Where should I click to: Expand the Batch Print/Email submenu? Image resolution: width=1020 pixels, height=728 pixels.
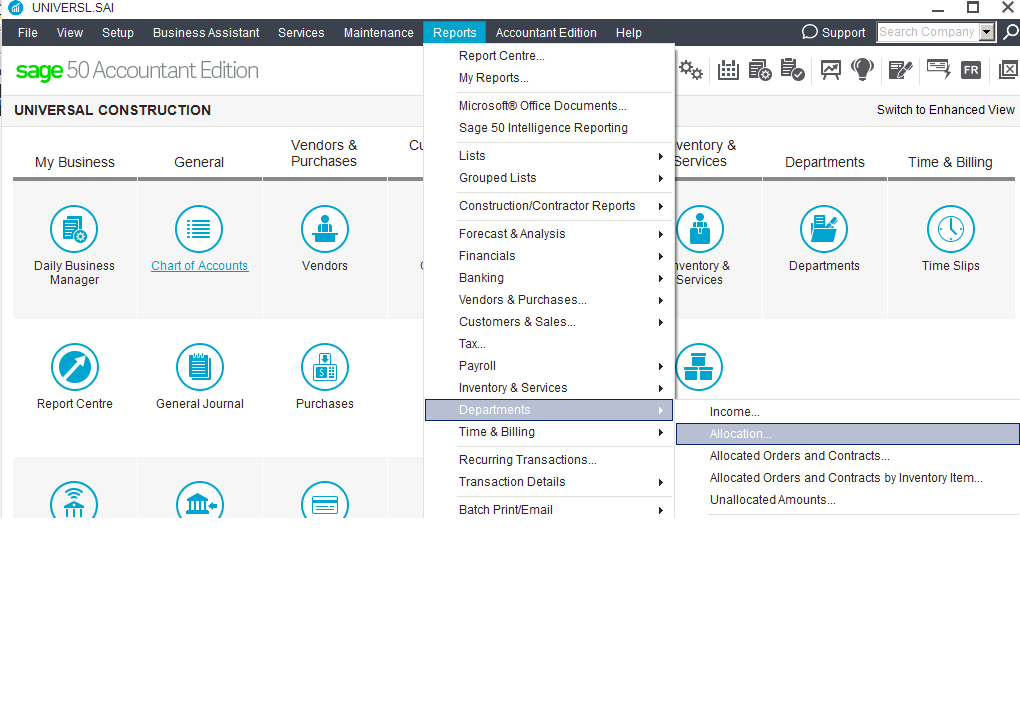(x=548, y=510)
